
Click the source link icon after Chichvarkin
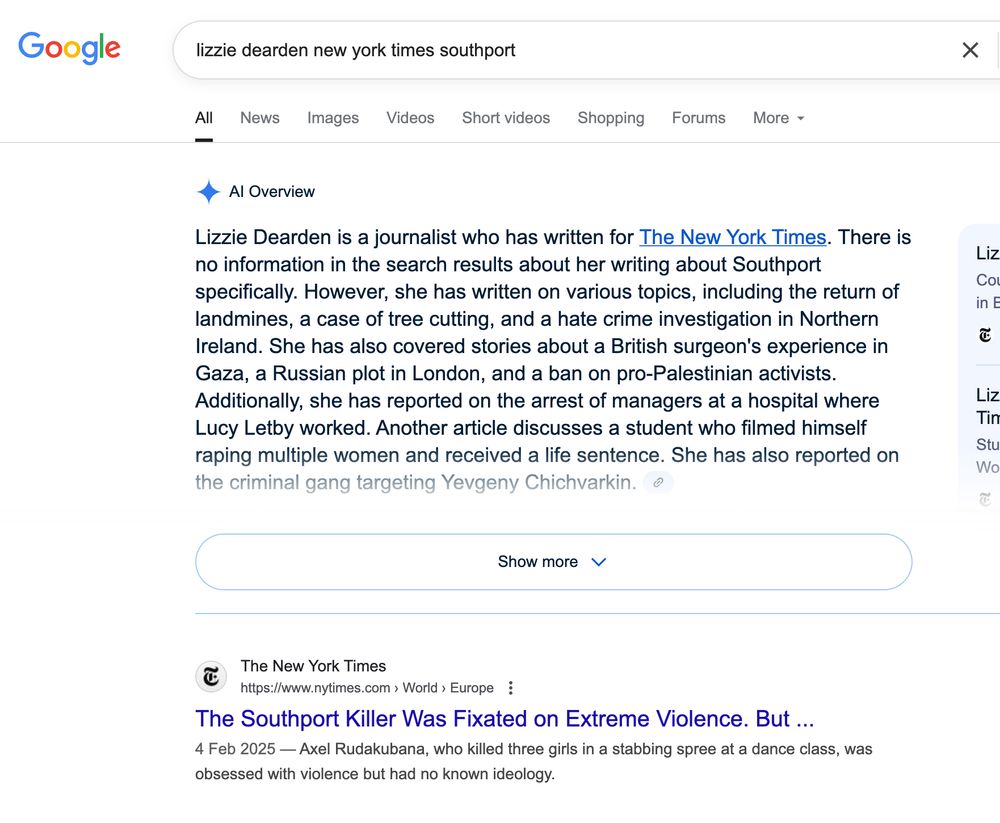coord(658,482)
